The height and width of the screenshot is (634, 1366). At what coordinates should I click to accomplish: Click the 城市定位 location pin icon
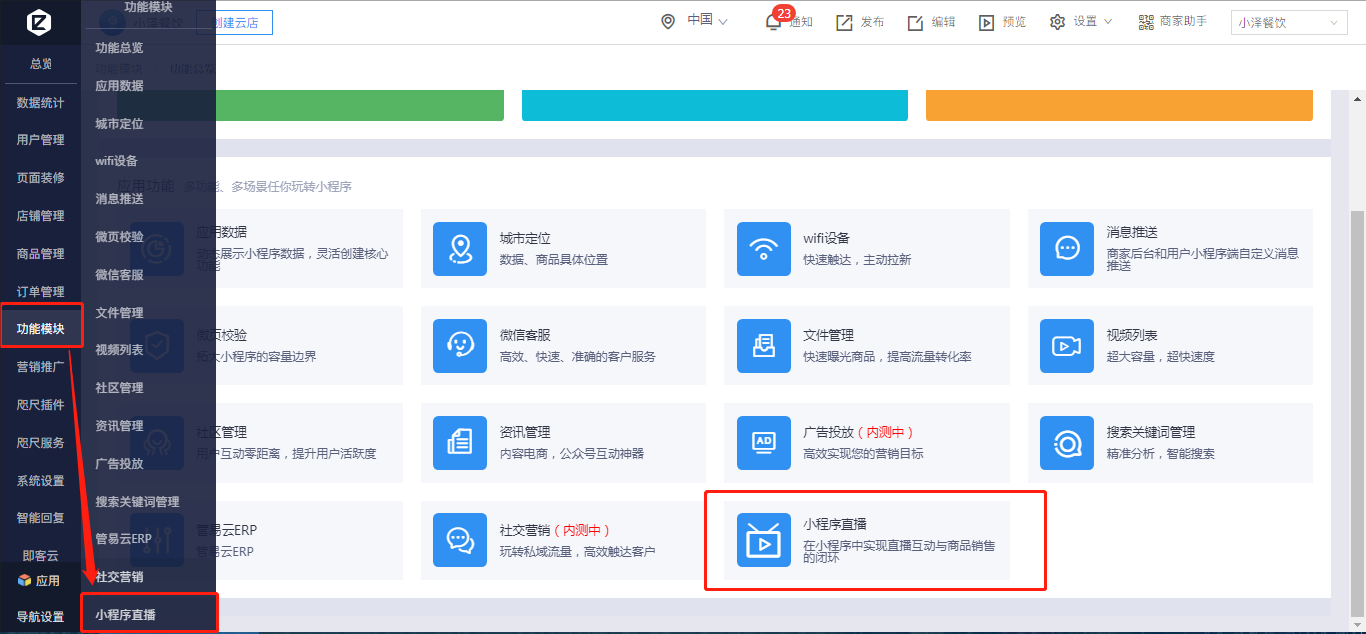[460, 248]
